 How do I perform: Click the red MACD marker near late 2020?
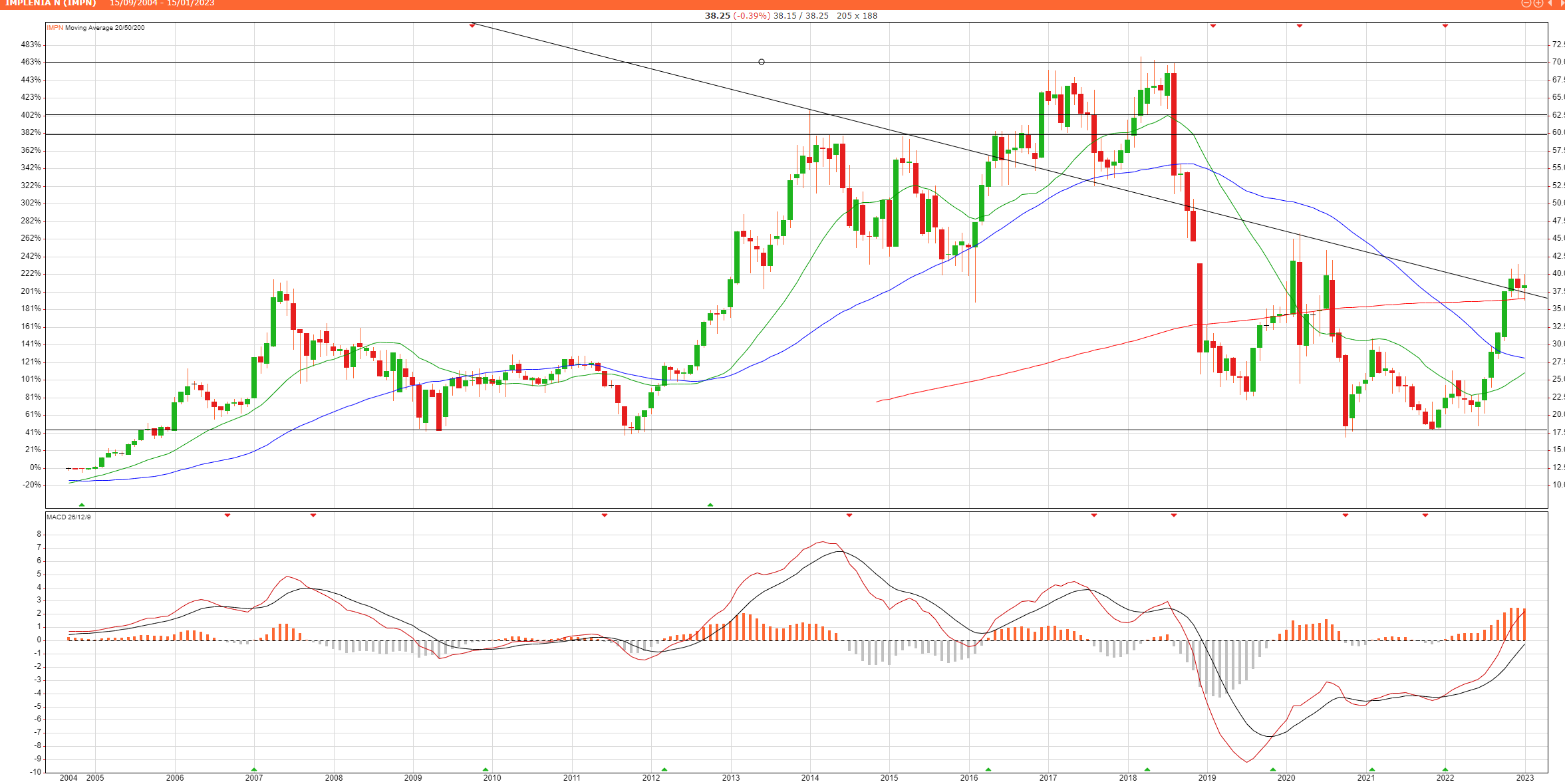[1346, 515]
